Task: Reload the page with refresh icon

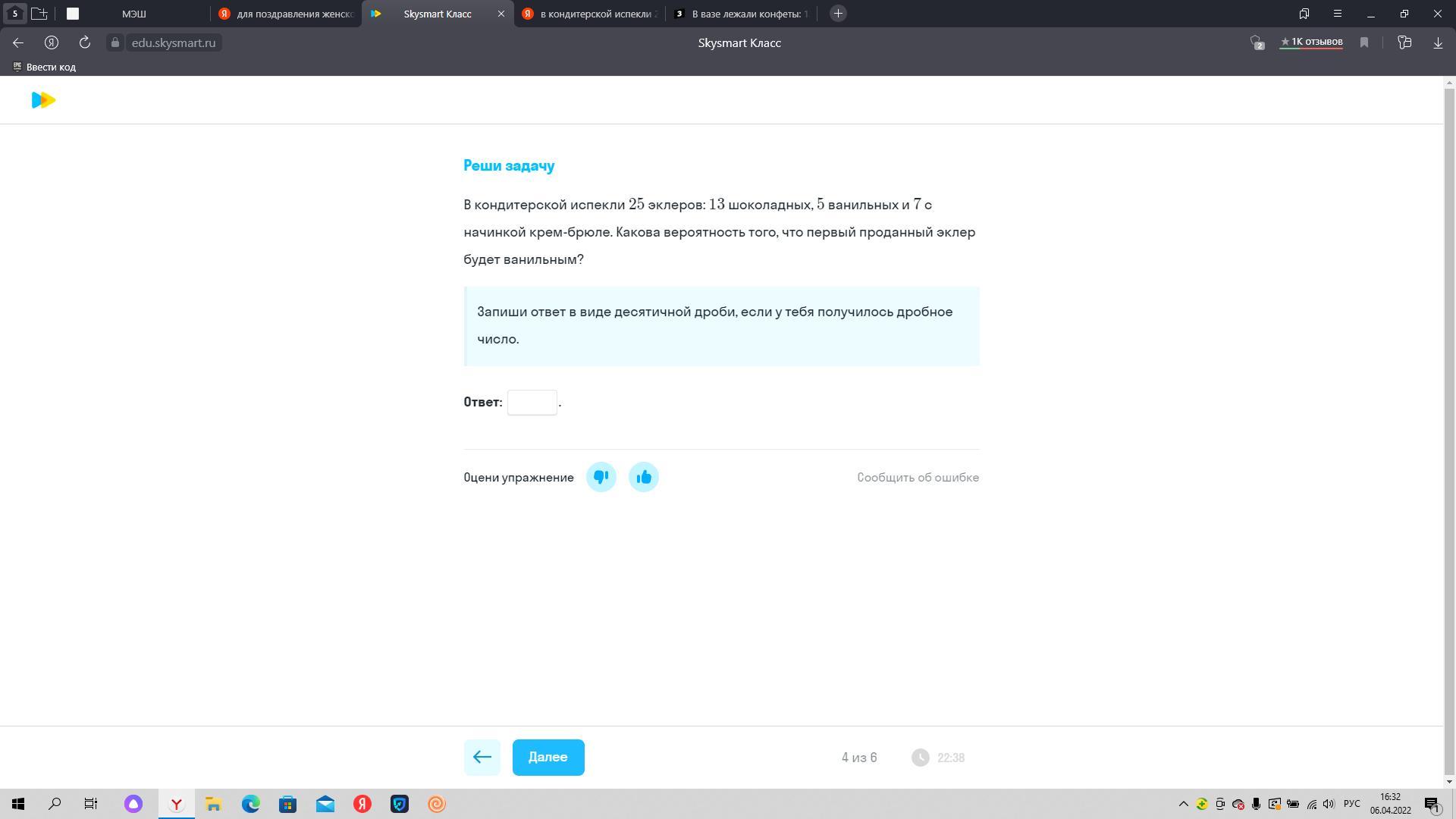Action: click(85, 42)
